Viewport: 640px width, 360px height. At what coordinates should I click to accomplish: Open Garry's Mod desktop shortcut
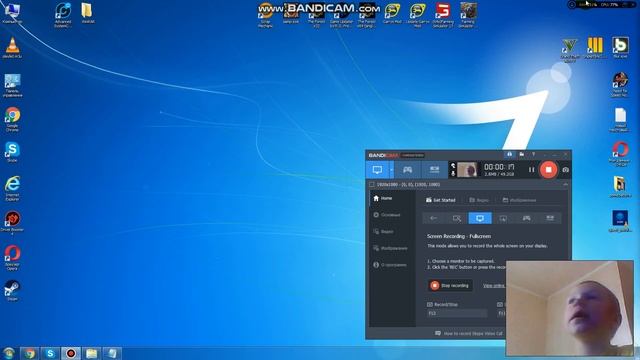coord(392,13)
